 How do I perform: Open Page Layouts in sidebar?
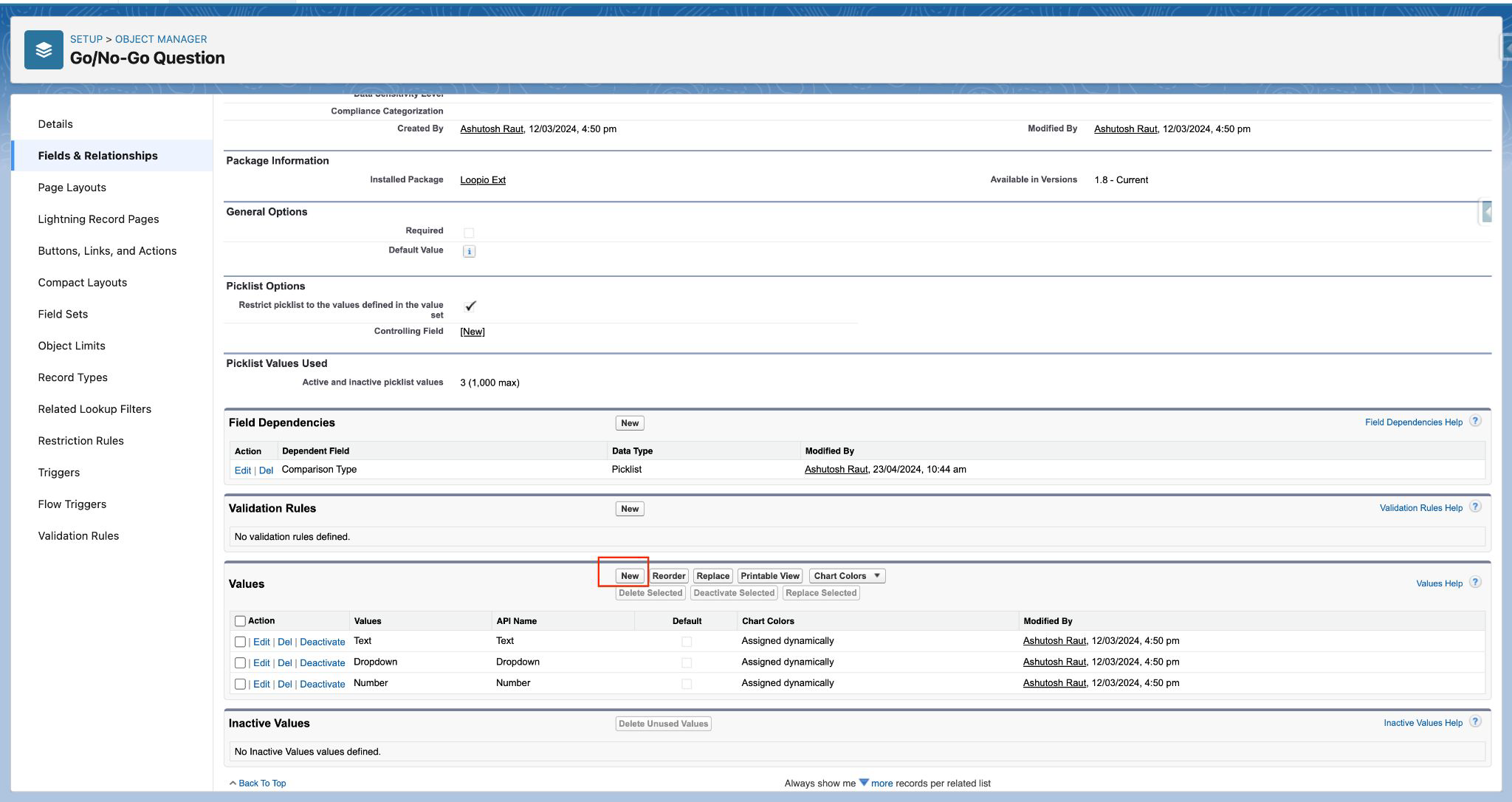click(x=72, y=188)
